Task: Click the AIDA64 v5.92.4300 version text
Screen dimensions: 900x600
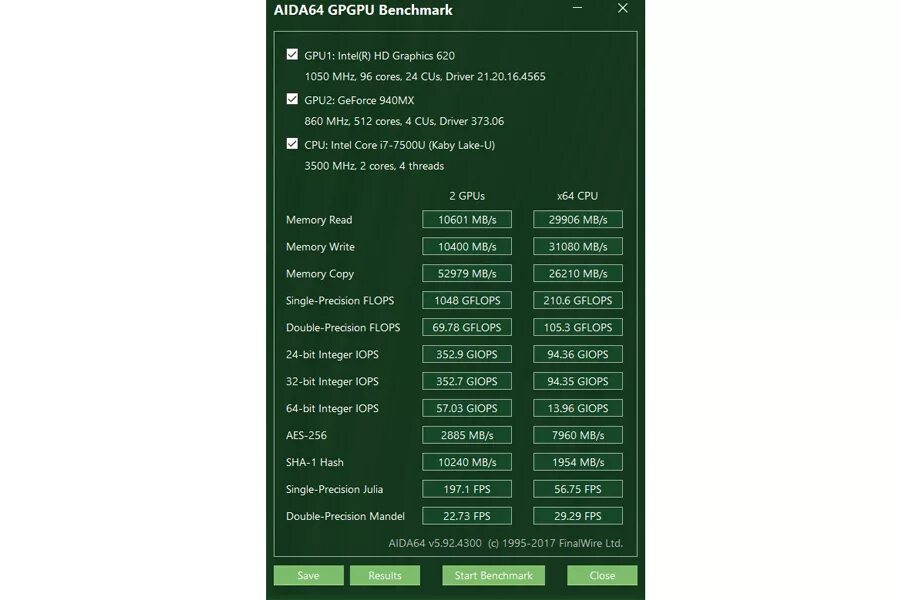Action: pos(435,543)
